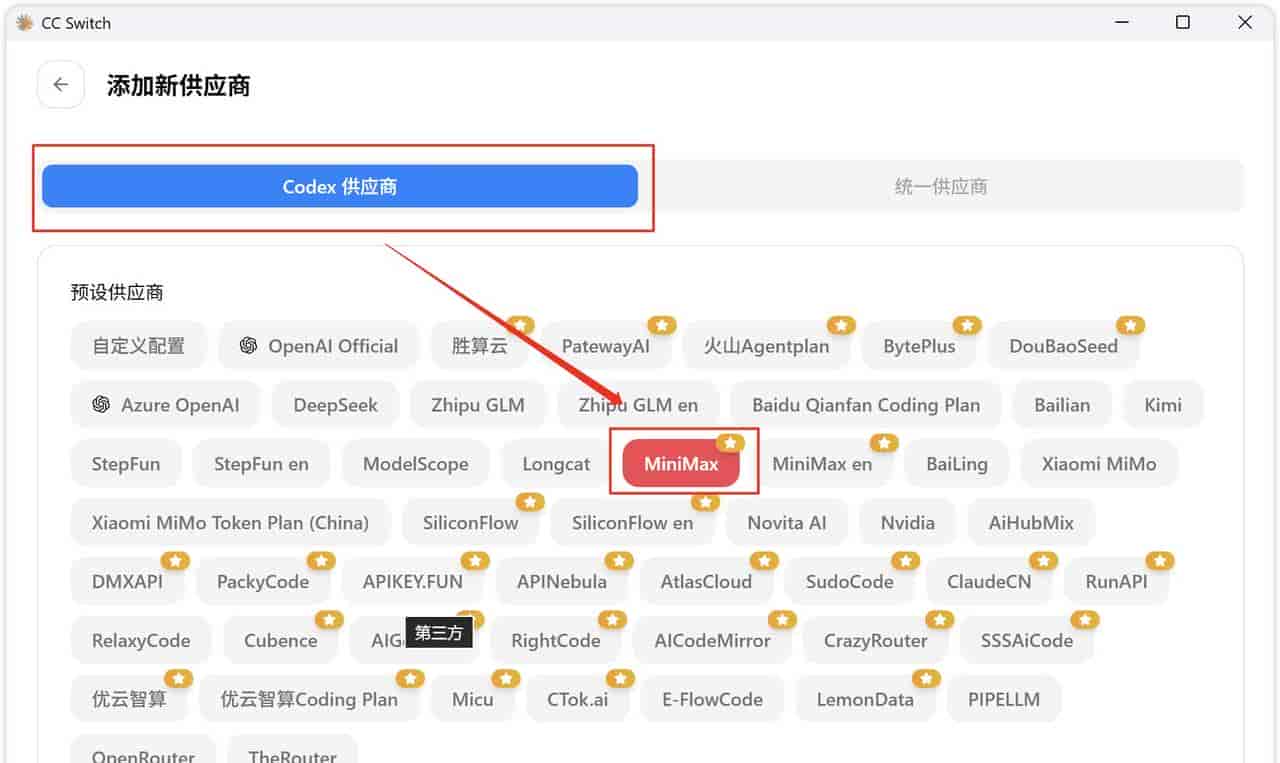Switch to Codex 供应商 tab
The width and height of the screenshot is (1280, 763).
tap(340, 186)
